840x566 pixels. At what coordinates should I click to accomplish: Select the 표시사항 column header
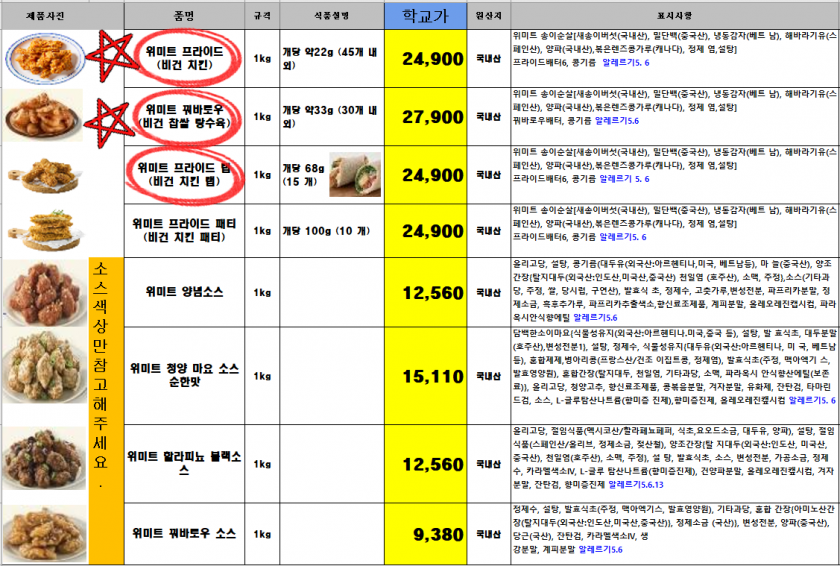point(674,16)
